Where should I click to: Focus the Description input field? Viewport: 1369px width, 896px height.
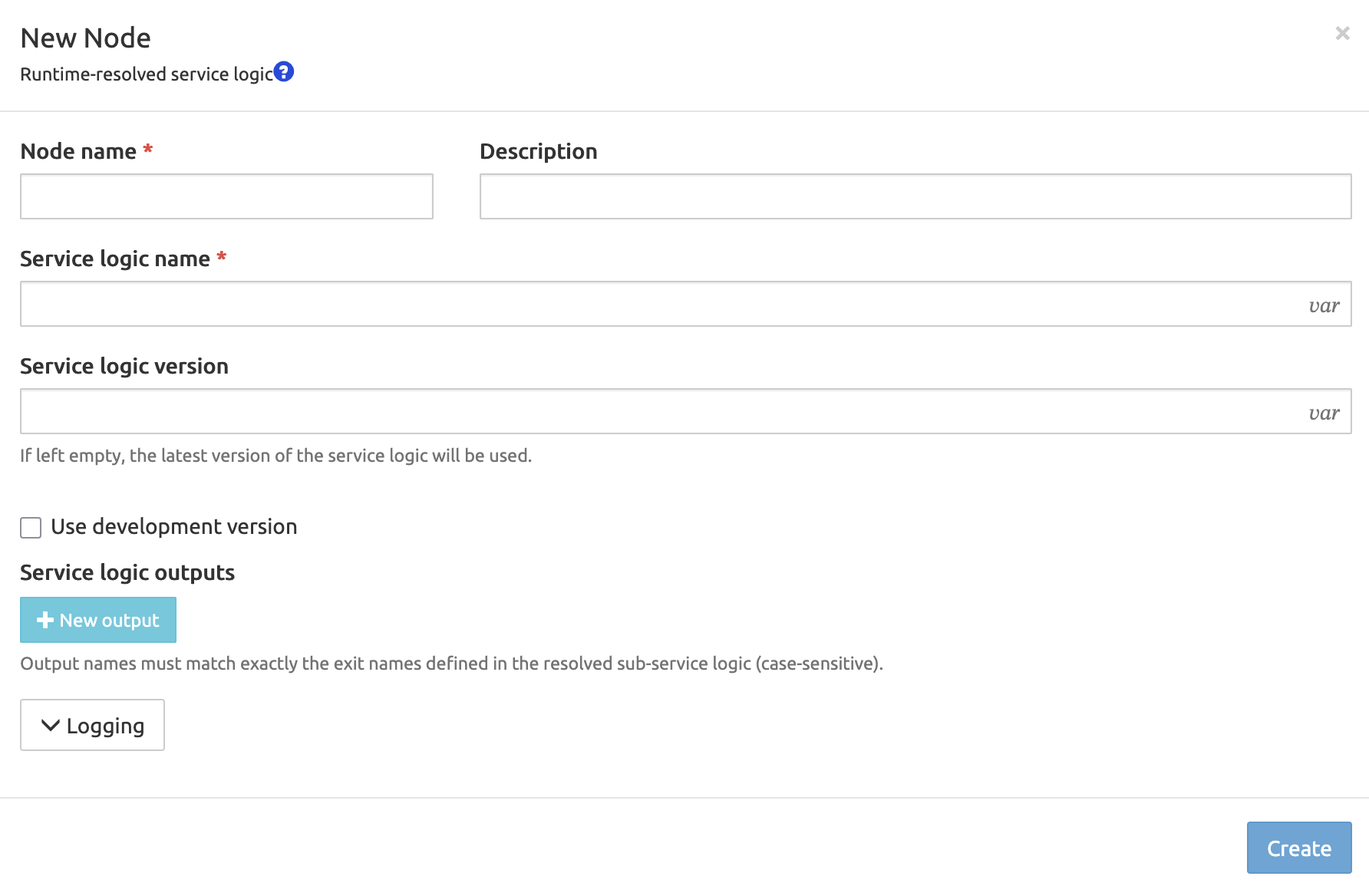click(915, 196)
